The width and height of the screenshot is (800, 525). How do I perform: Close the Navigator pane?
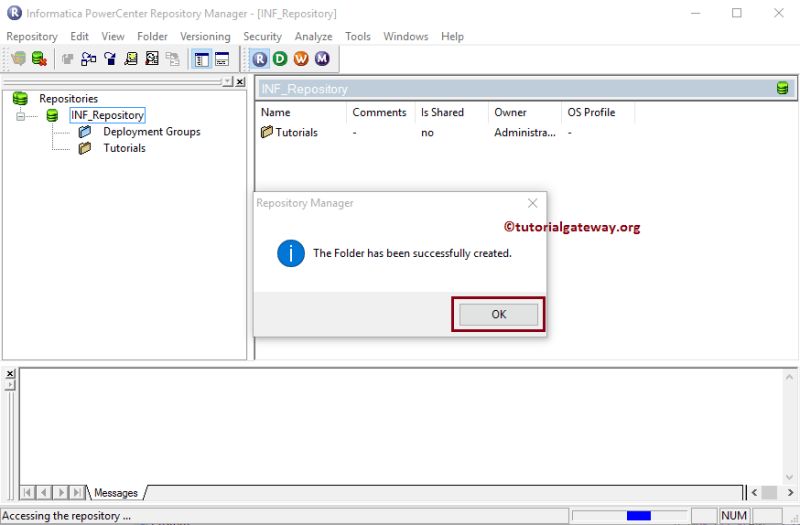(x=240, y=82)
